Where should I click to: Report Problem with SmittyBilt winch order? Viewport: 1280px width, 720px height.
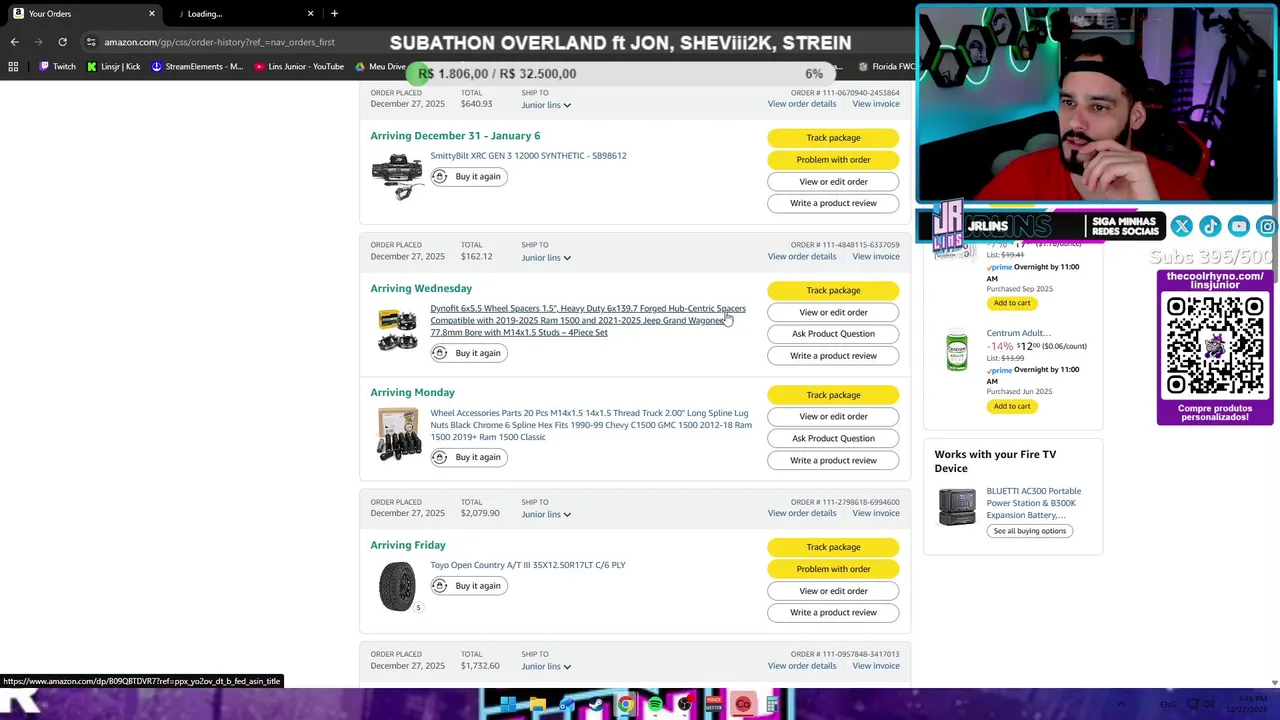[x=833, y=160]
